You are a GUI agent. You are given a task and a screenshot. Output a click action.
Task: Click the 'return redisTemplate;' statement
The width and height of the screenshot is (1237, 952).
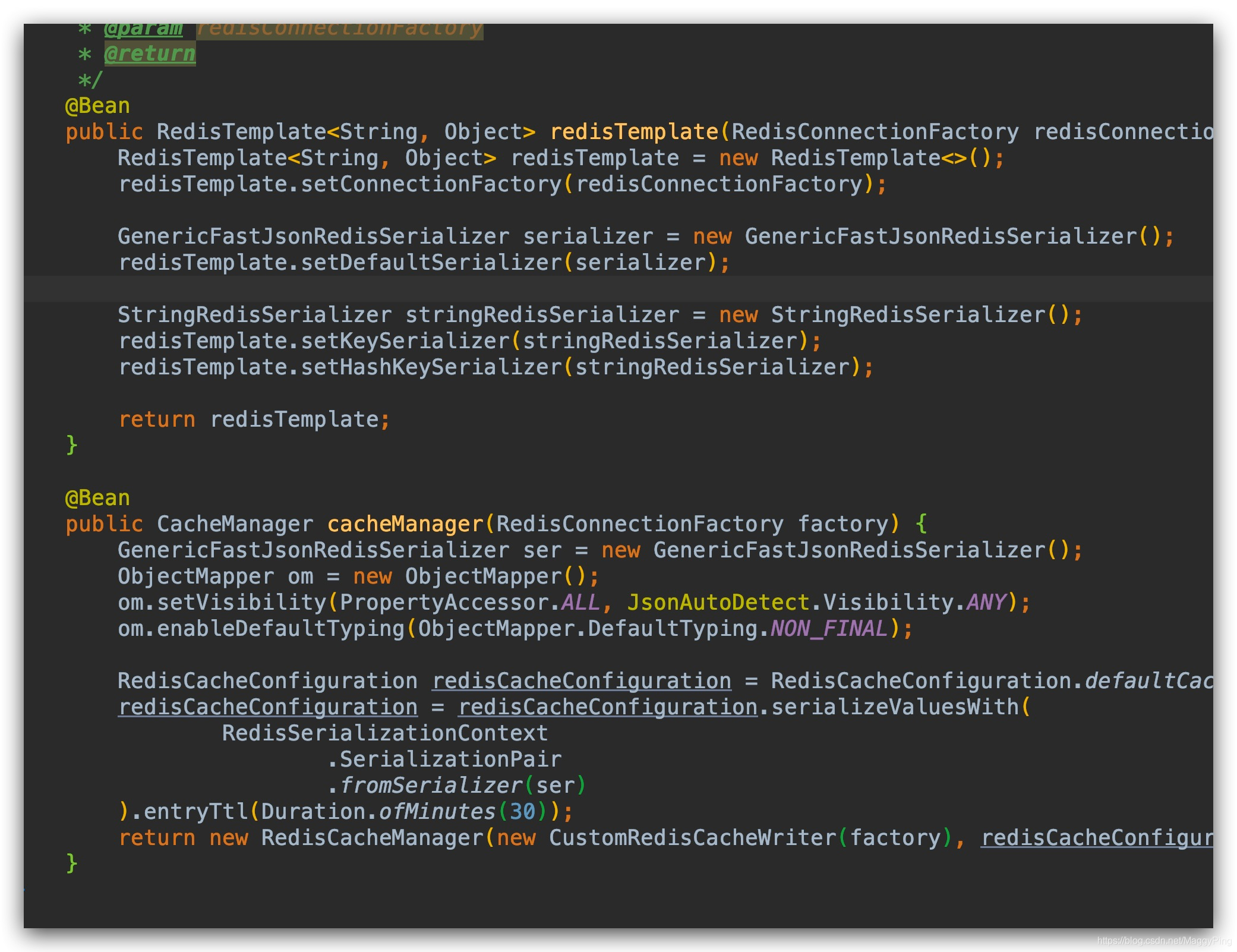tap(254, 420)
